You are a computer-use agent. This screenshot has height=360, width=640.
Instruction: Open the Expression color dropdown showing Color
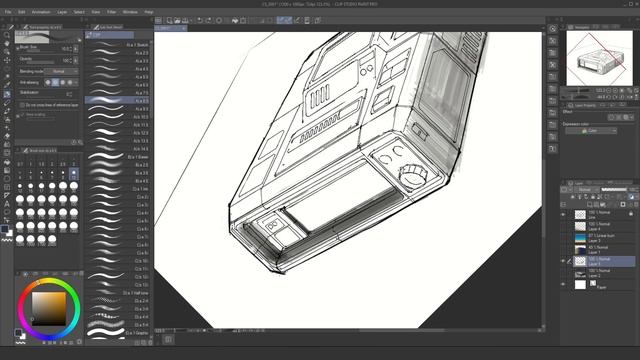591,131
